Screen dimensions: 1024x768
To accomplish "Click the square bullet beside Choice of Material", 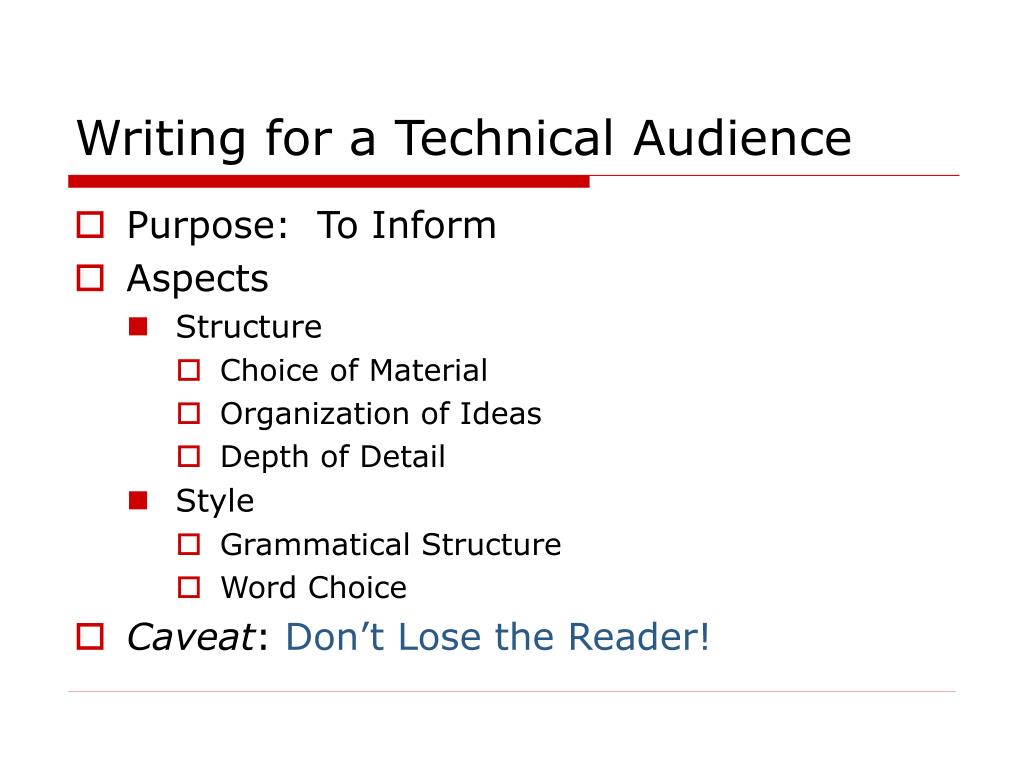I will 189,370.
